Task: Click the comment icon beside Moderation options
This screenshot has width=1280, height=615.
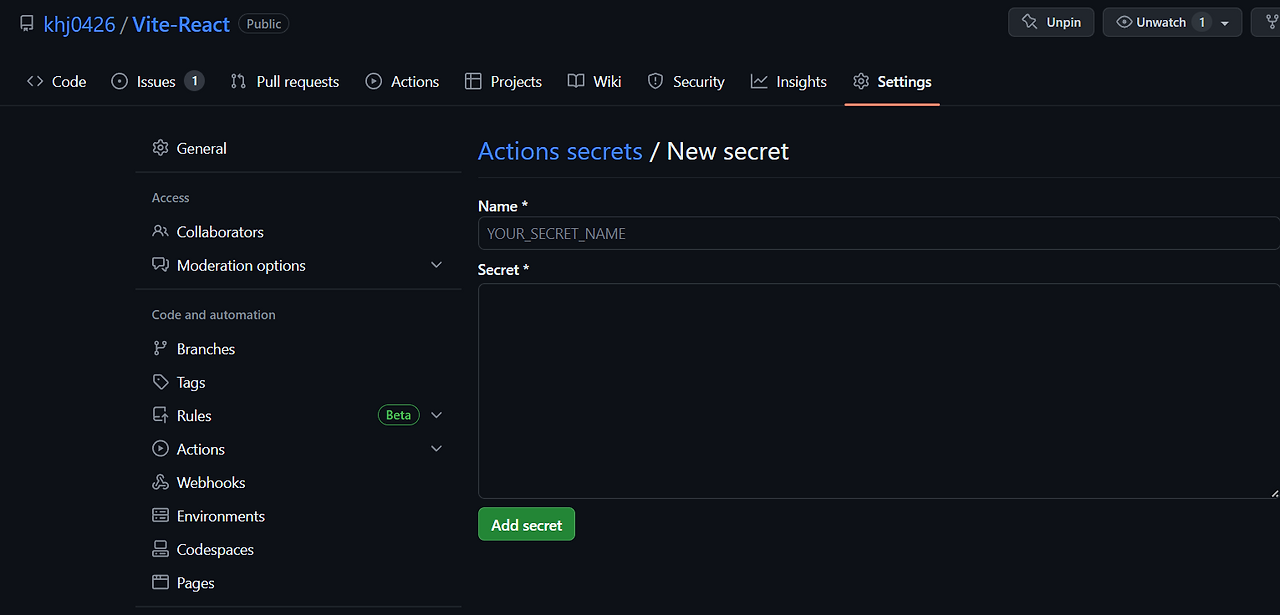Action: click(160, 265)
